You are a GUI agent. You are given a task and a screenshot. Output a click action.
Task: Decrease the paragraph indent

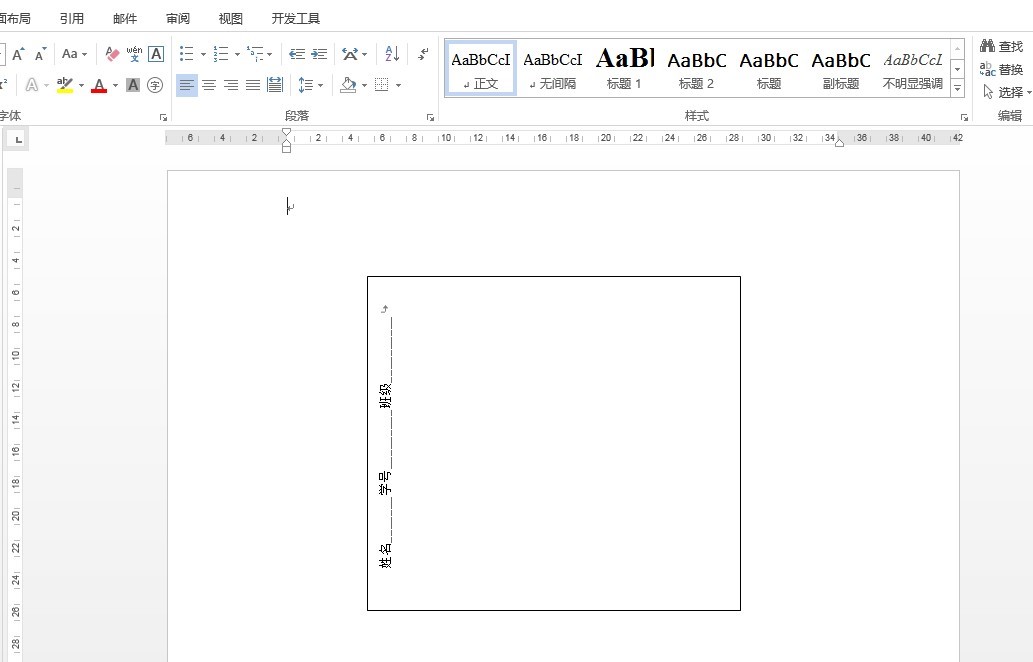point(297,54)
